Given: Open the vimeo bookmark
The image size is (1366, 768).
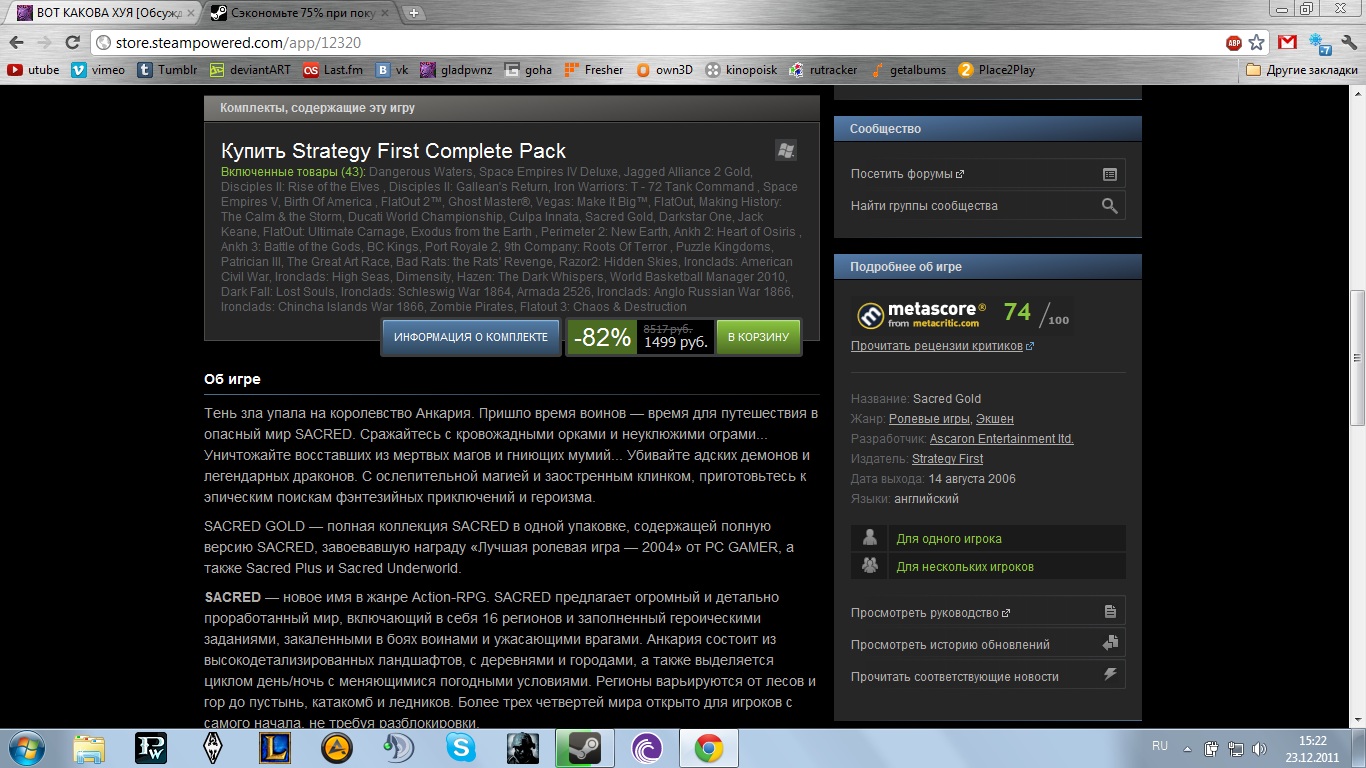Looking at the screenshot, I should coord(98,70).
